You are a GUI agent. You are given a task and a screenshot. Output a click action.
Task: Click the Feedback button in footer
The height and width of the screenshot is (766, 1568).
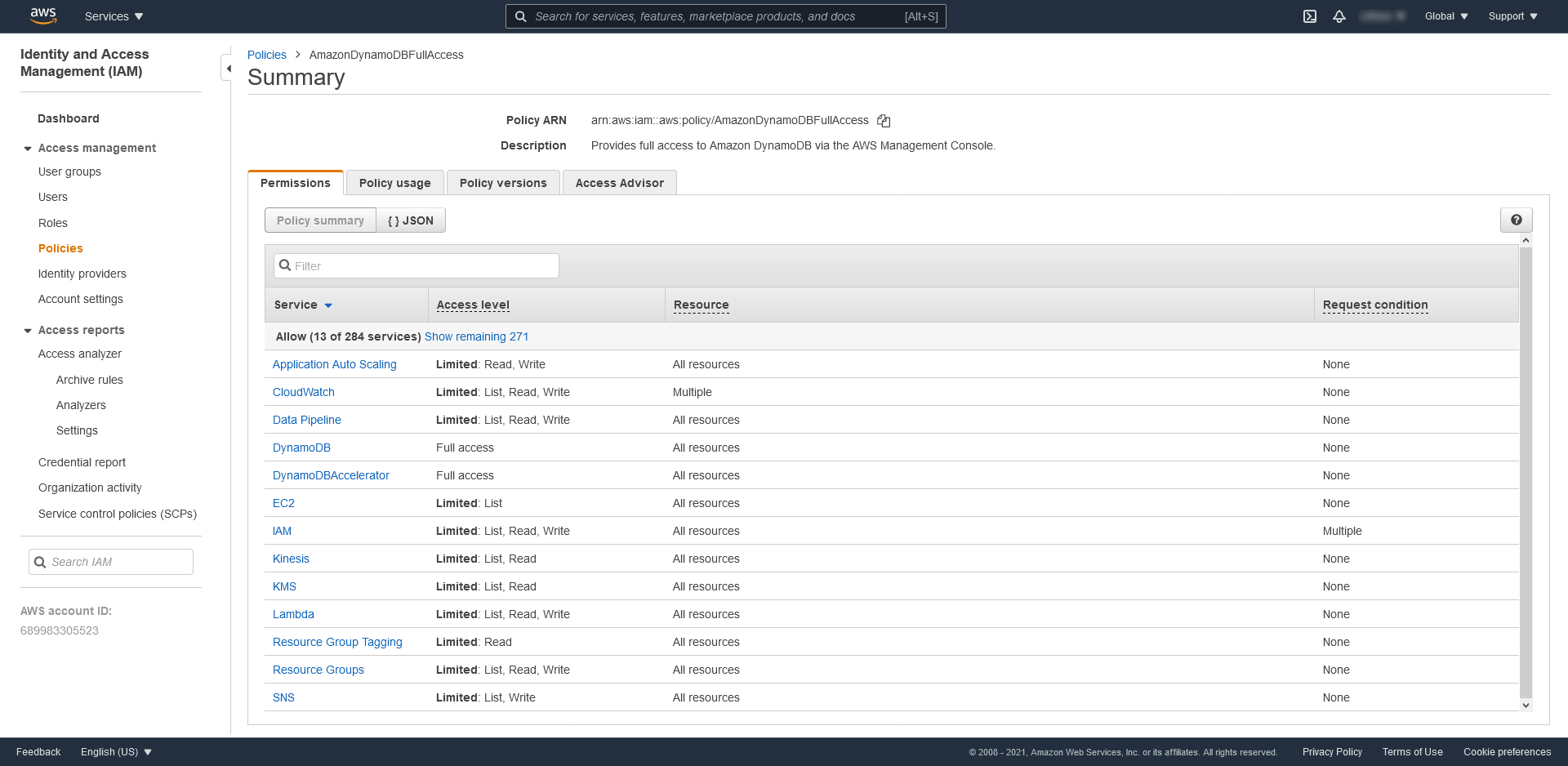tap(38, 752)
